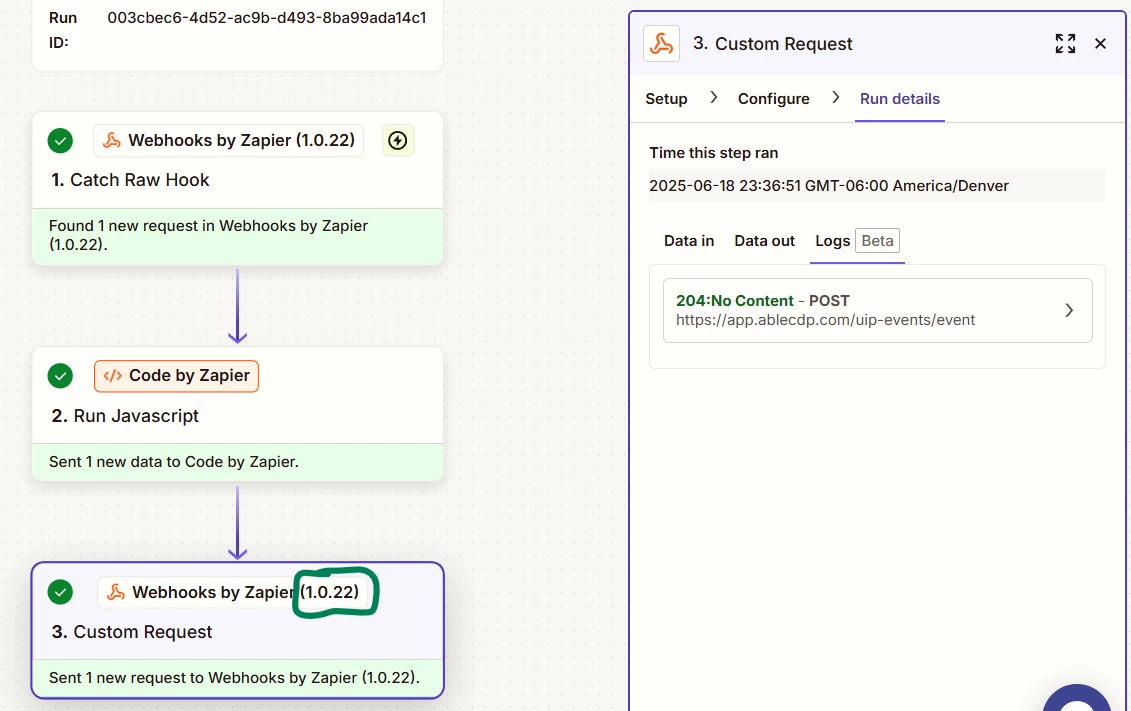The image size is (1131, 711).
Task: Click the green checkmark on Catch Raw Hook
Action: [60, 141]
